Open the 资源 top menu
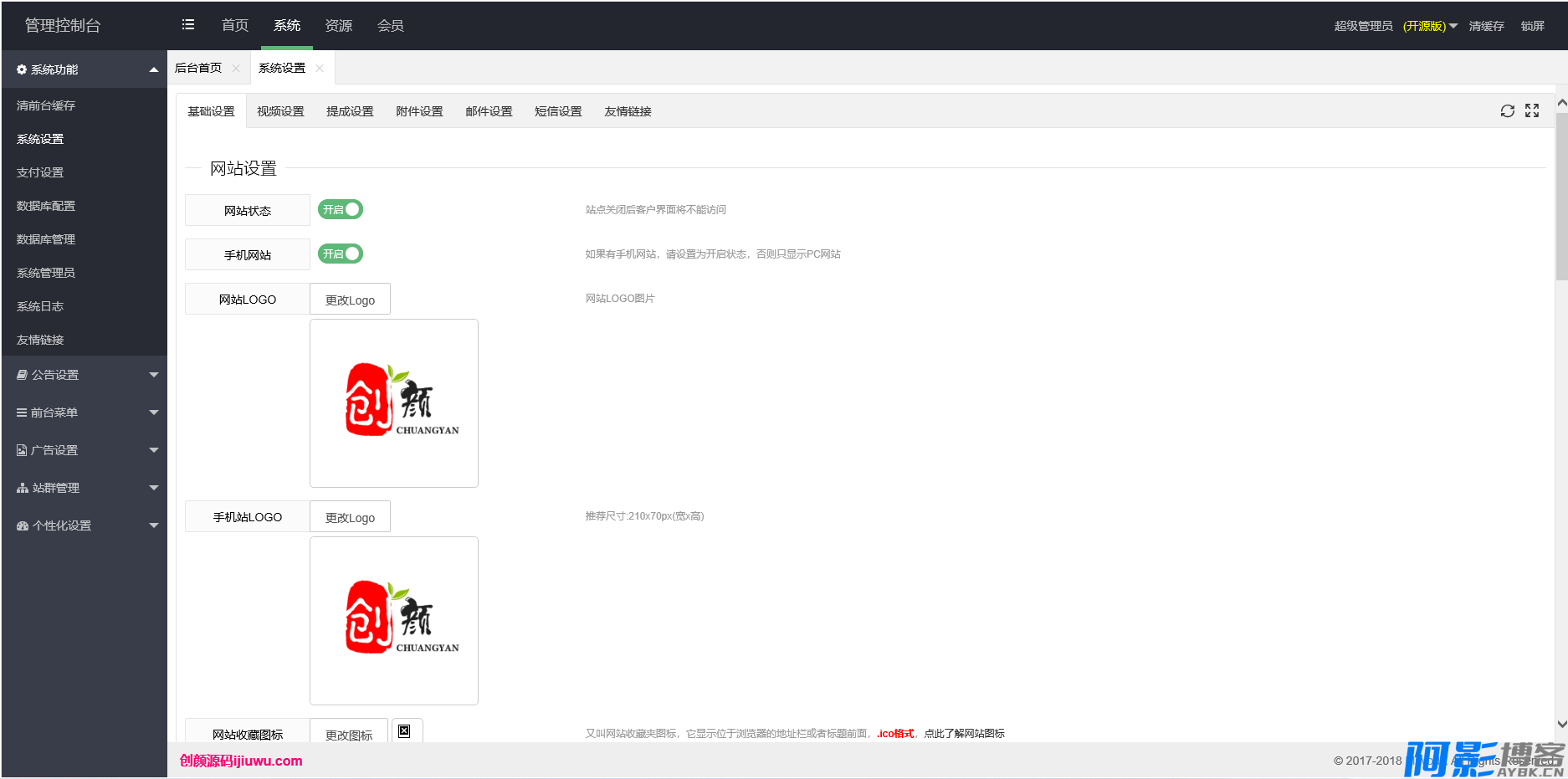 (339, 25)
